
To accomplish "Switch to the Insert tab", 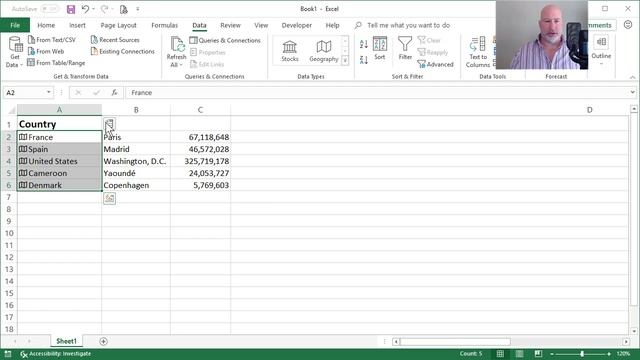I will 77,25.
